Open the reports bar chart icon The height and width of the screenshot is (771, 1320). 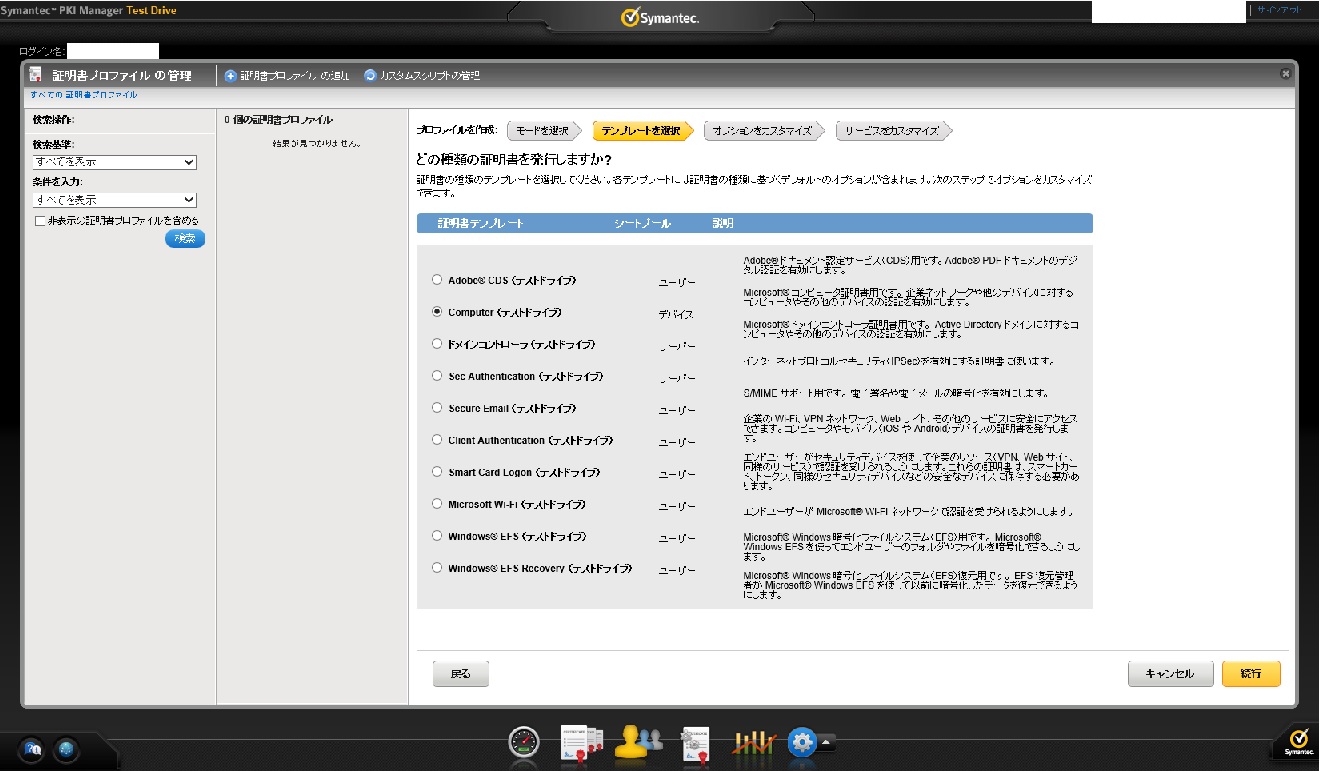click(750, 741)
